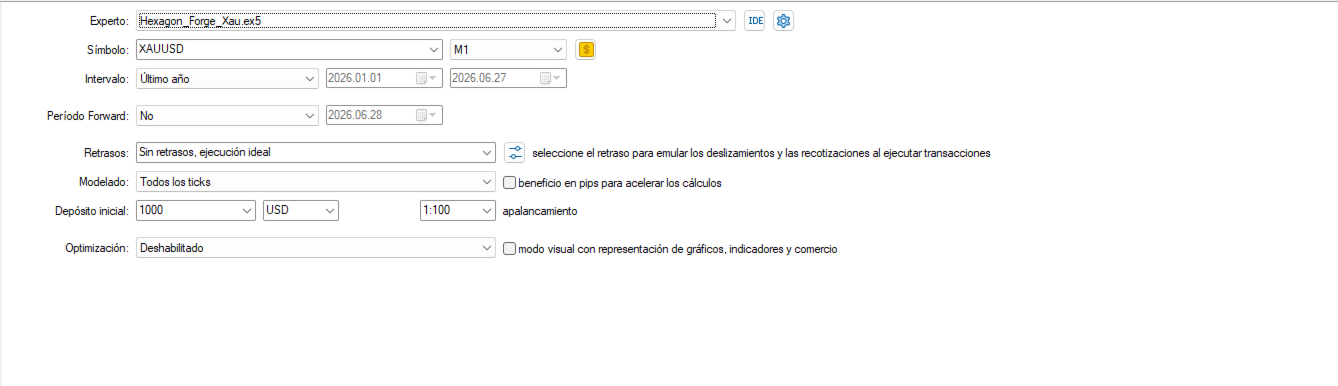Viewport: 1338px width, 386px height.
Task: Enable beneficio en pips checkbox
Action: click(510, 183)
